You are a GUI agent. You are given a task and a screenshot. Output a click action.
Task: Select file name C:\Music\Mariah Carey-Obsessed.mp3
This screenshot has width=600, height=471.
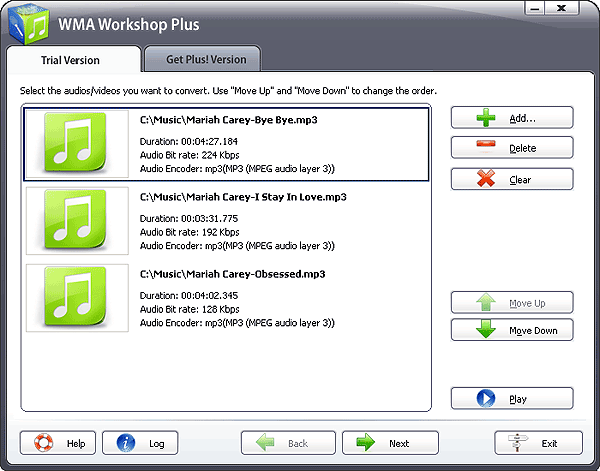tap(232, 274)
